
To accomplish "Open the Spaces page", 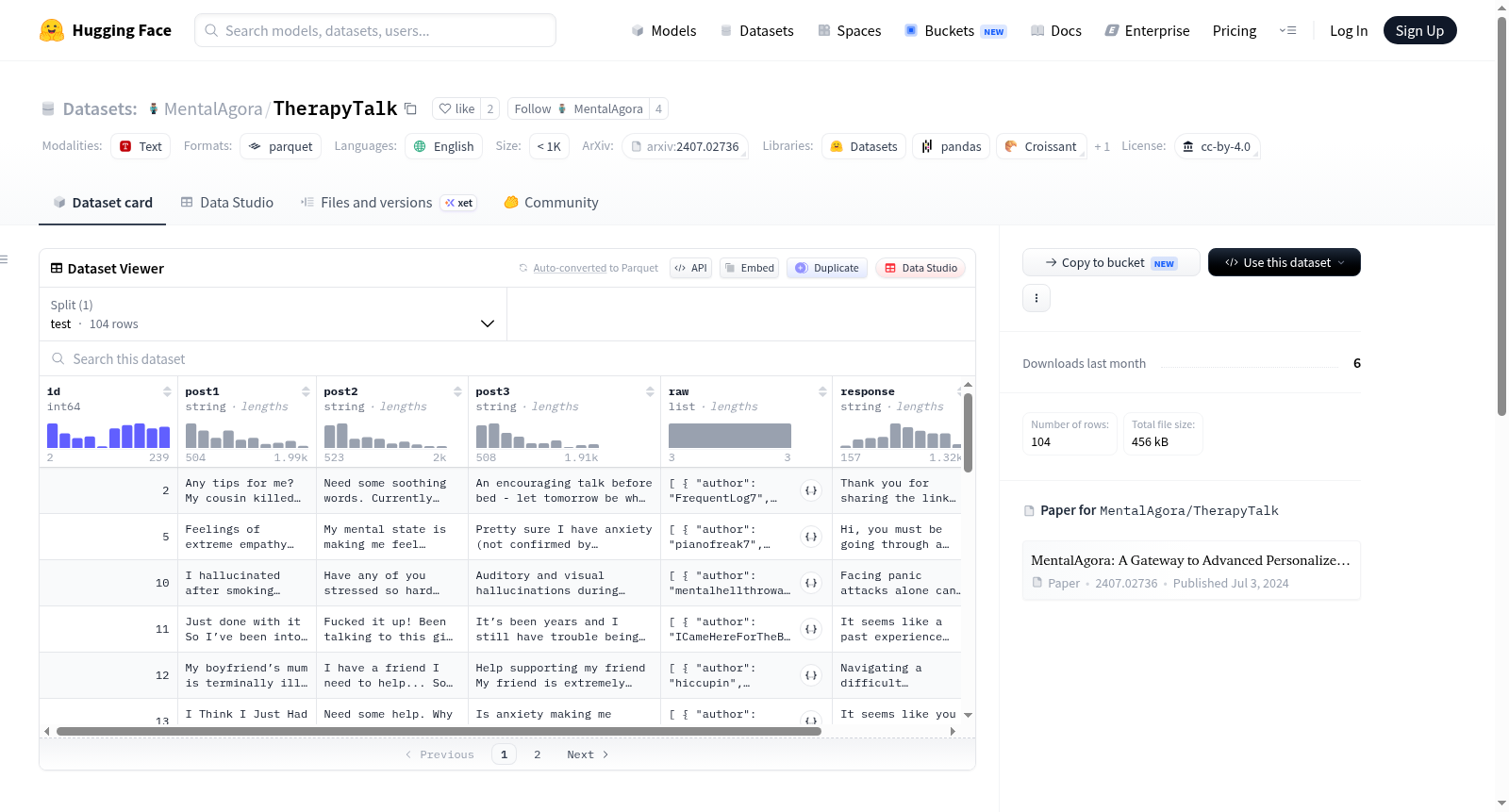I will (x=849, y=30).
